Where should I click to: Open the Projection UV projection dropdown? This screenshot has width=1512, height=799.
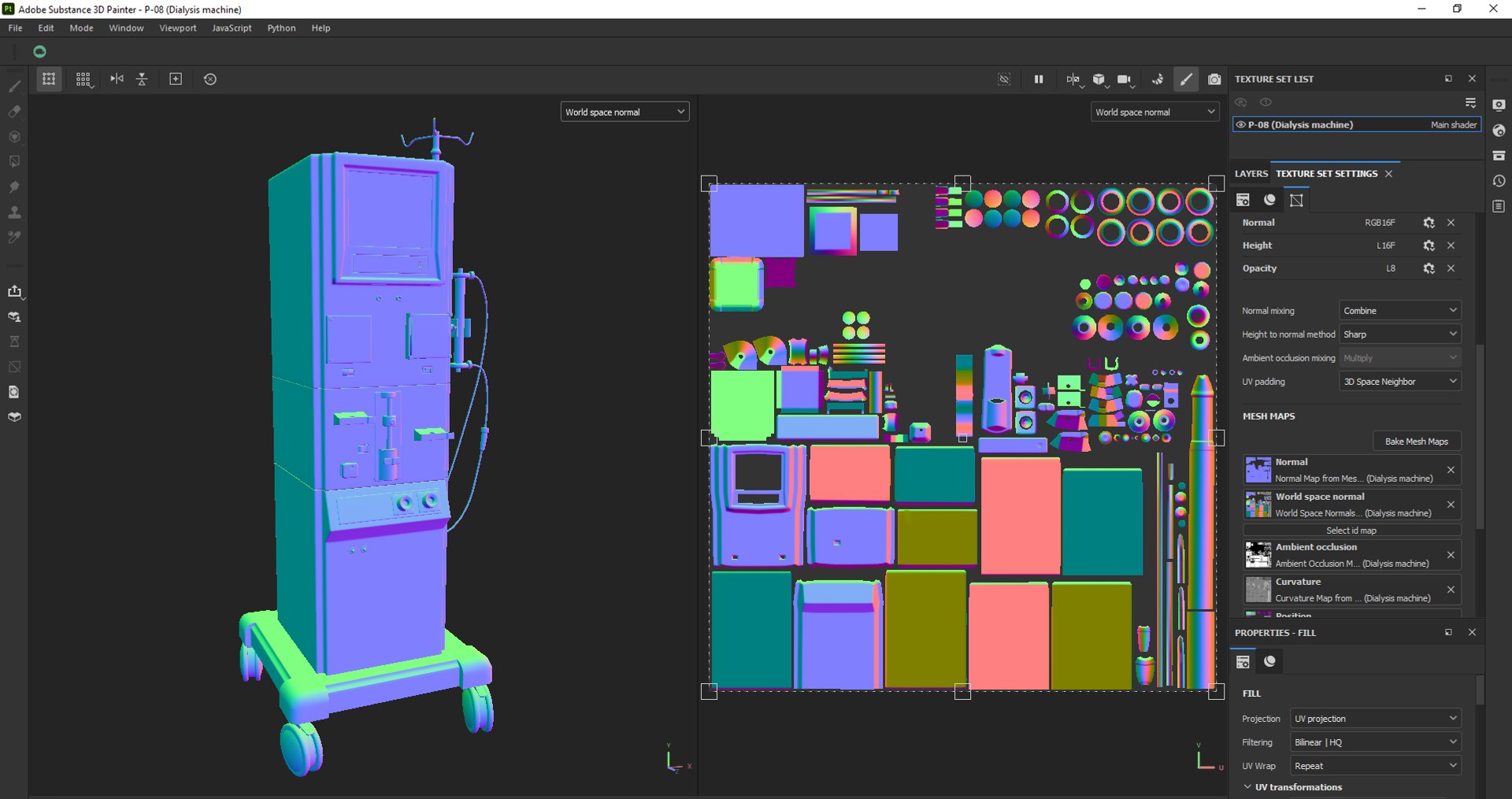click(x=1375, y=718)
